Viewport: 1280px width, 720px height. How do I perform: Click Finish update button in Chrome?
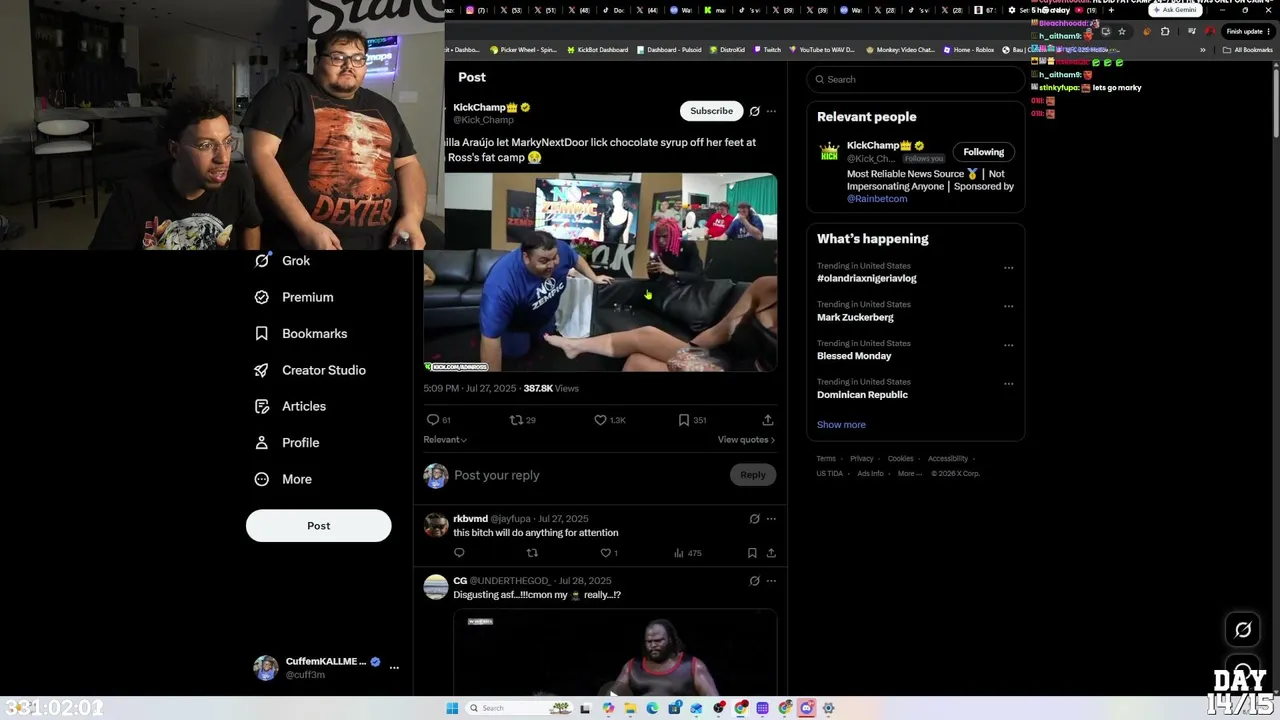tap(1247, 31)
